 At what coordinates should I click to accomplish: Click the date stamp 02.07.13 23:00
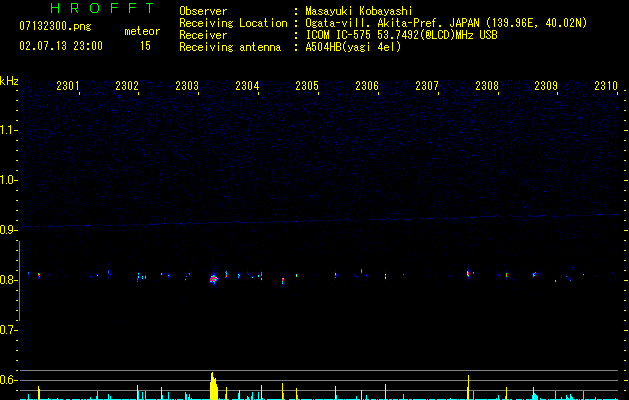coord(61,46)
